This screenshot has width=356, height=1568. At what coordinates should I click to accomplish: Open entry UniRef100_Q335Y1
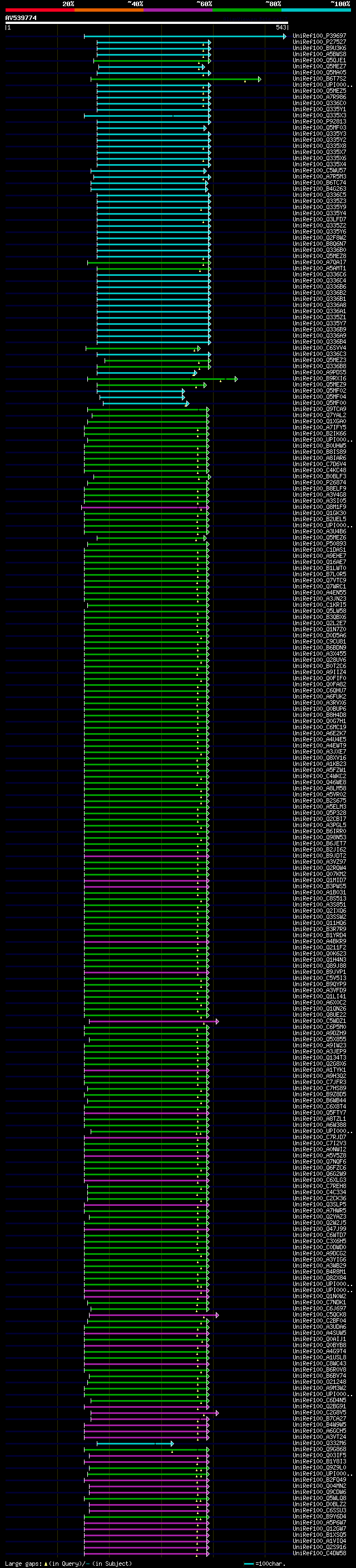[319, 109]
